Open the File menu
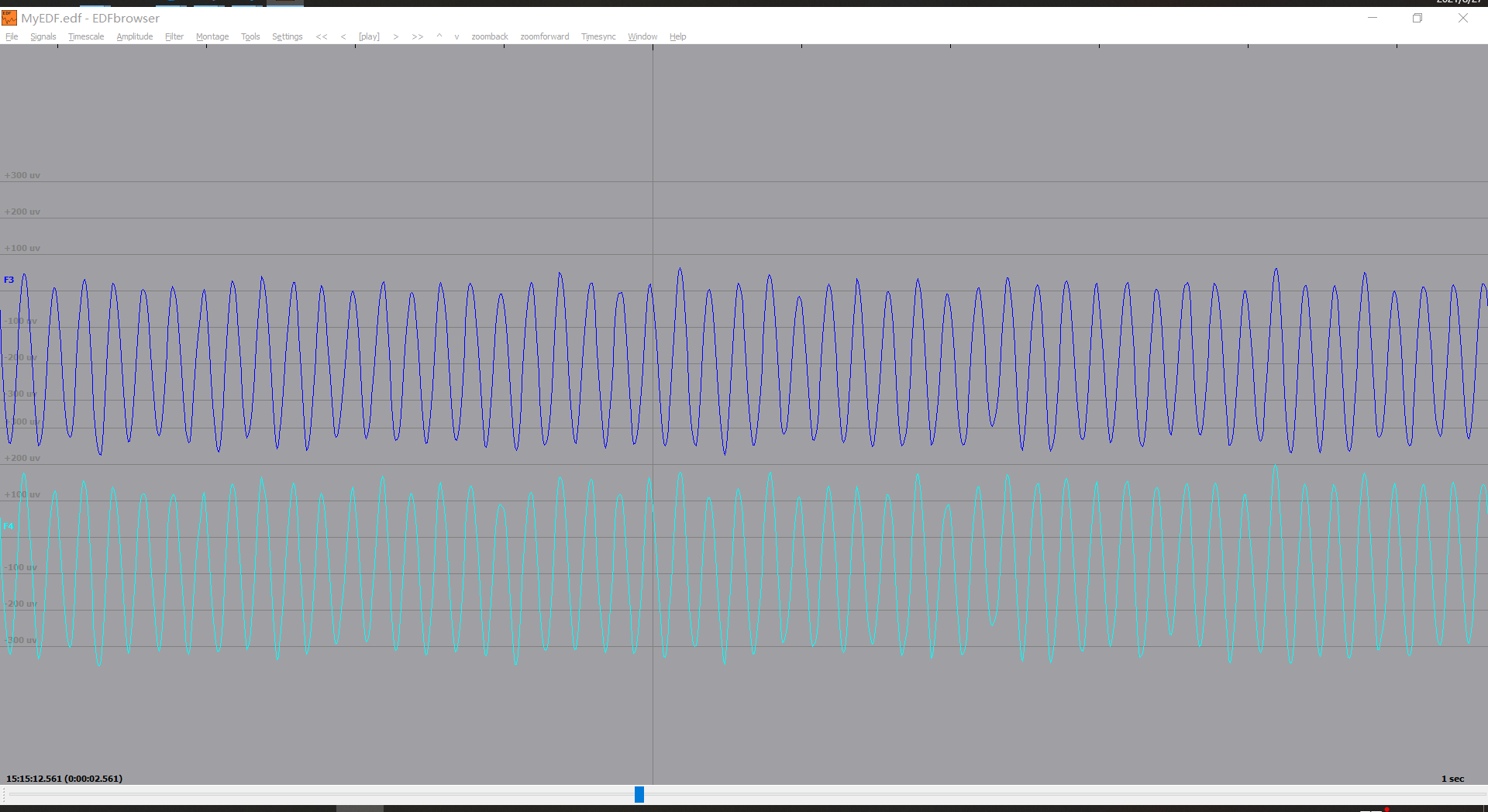This screenshot has height=812, width=1488. pyautogui.click(x=12, y=36)
